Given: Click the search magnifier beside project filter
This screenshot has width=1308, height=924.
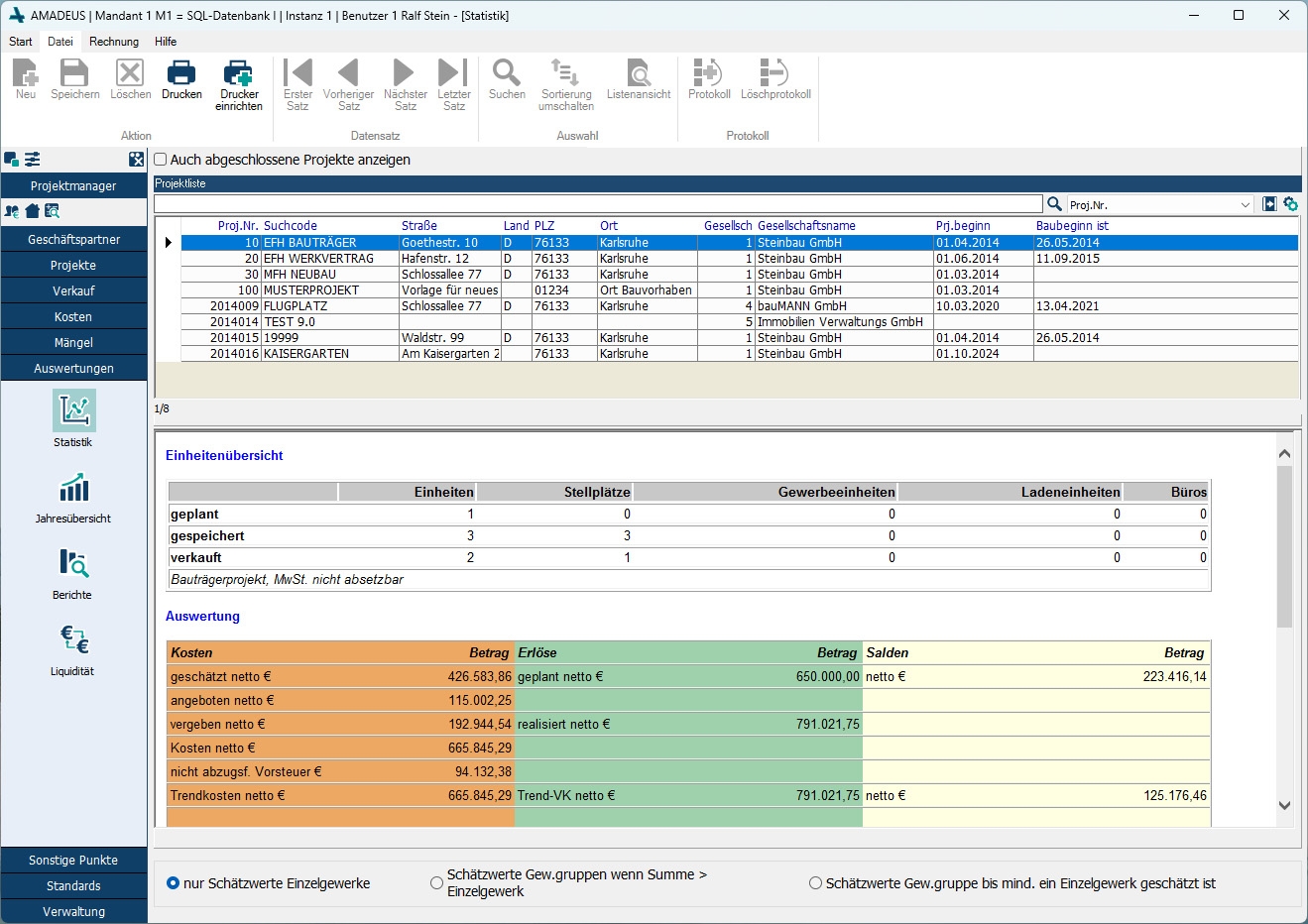Looking at the screenshot, I should 1054,204.
